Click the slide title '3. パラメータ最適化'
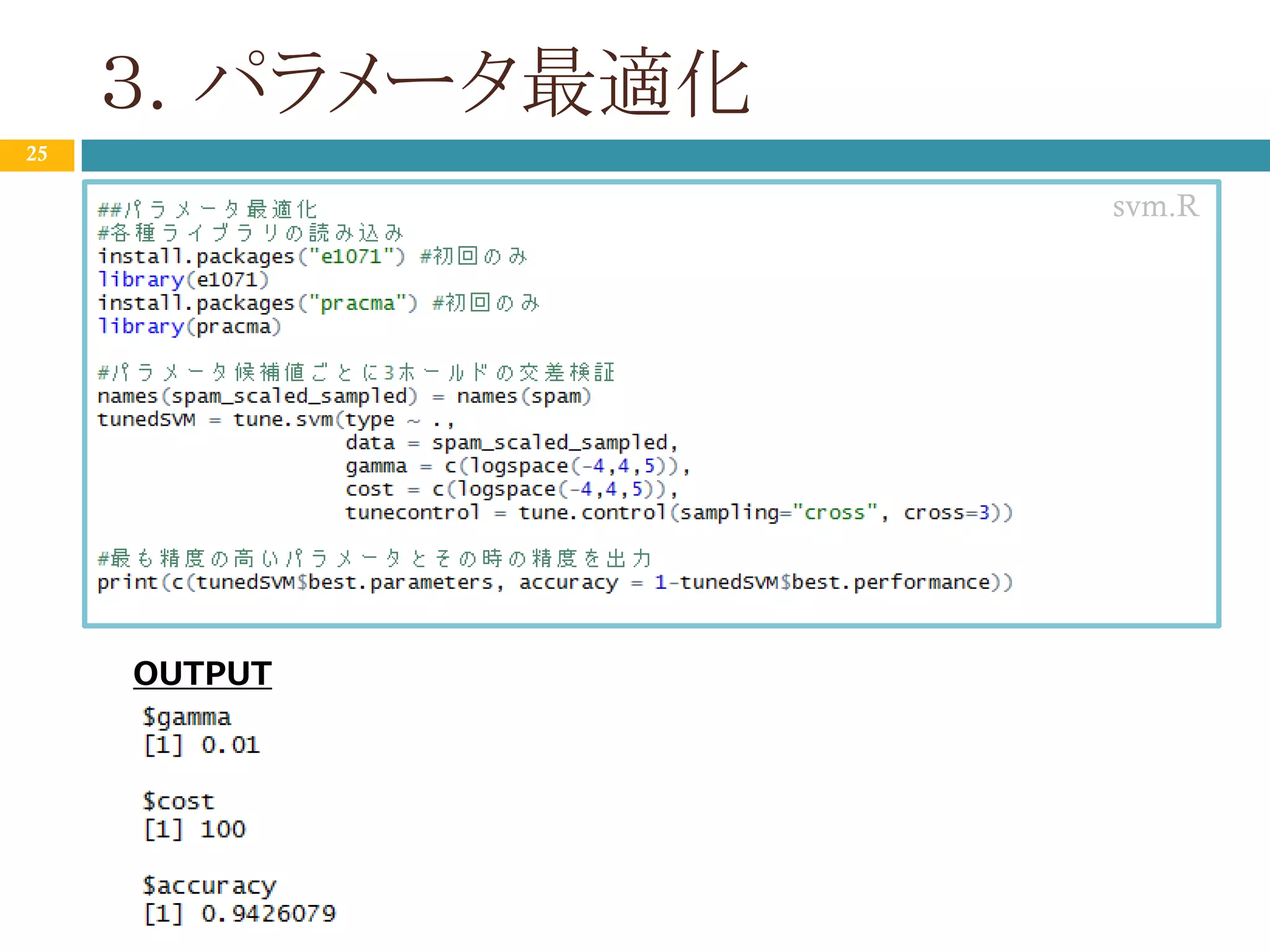 pyautogui.click(x=427, y=82)
